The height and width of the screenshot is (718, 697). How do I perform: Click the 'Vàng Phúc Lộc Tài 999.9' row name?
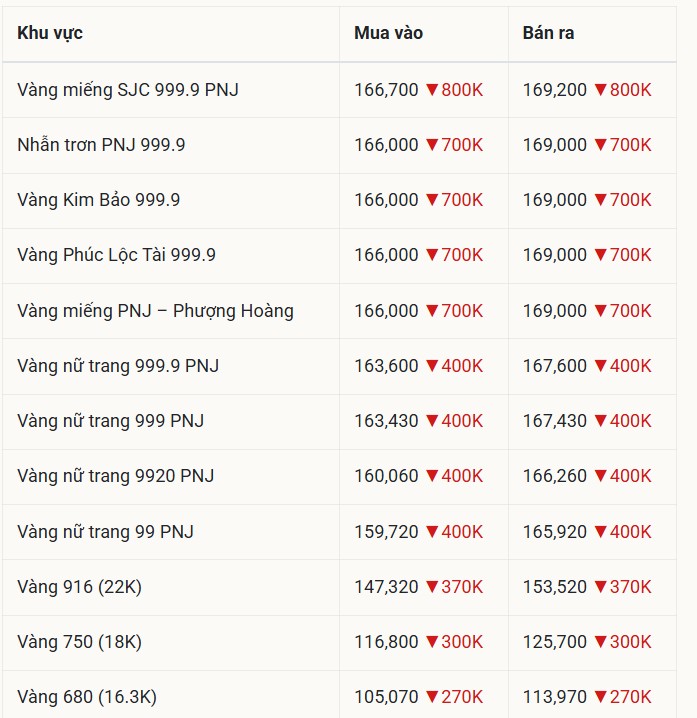pos(116,255)
